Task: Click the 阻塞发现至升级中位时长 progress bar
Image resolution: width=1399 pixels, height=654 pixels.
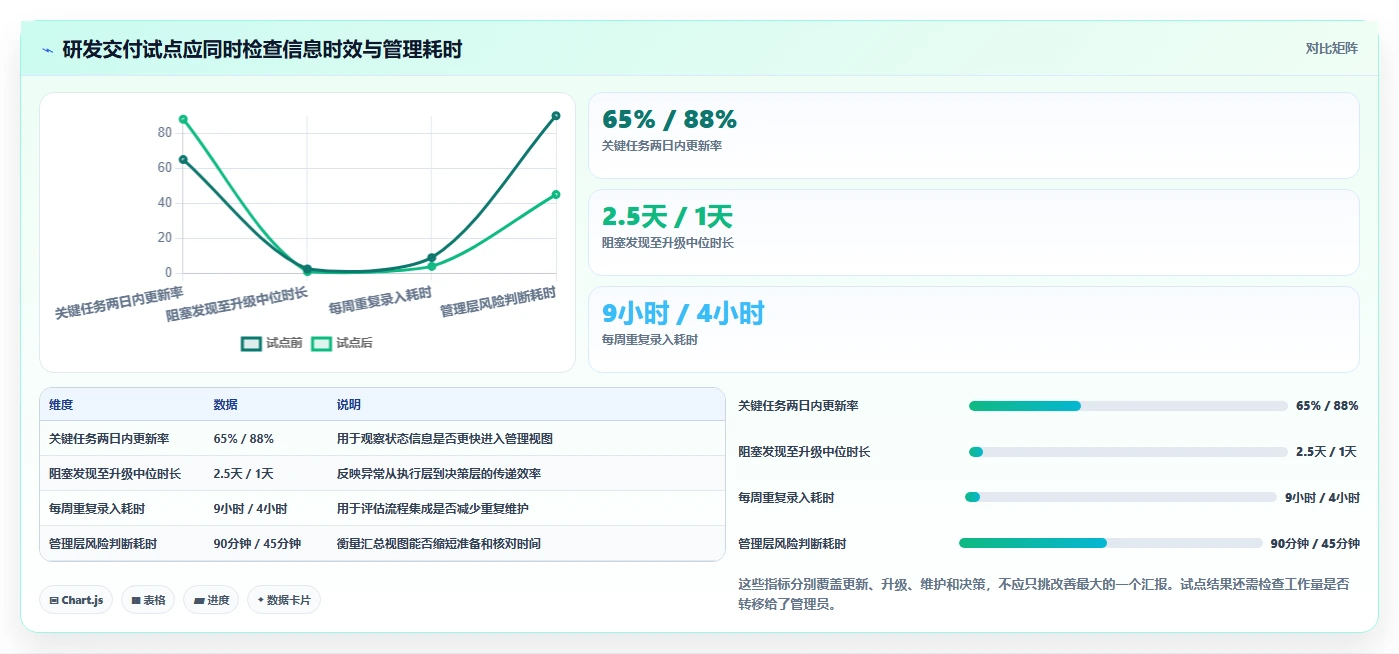Action: (x=1128, y=452)
